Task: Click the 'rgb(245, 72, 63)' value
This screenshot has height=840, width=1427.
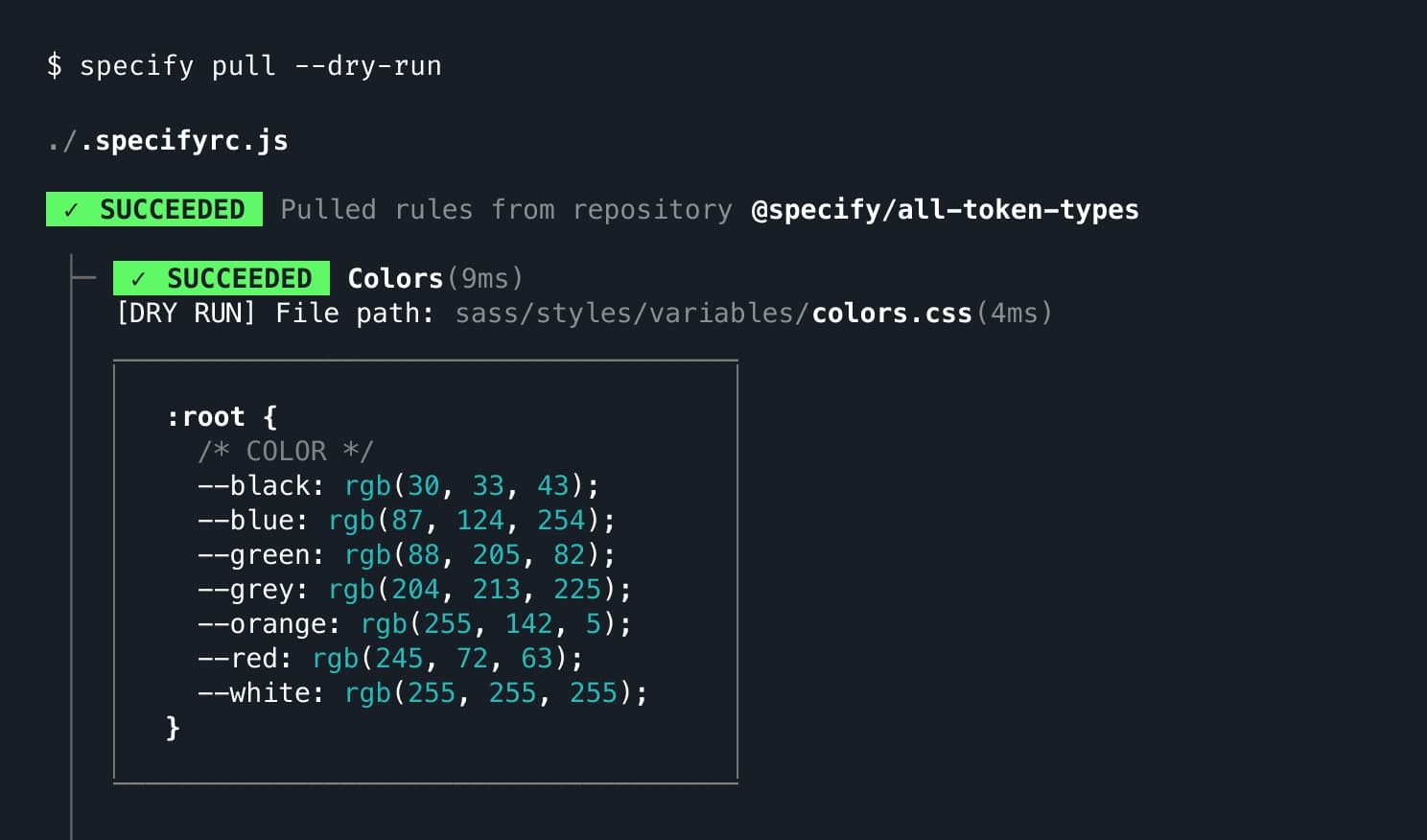Action: pos(440,658)
